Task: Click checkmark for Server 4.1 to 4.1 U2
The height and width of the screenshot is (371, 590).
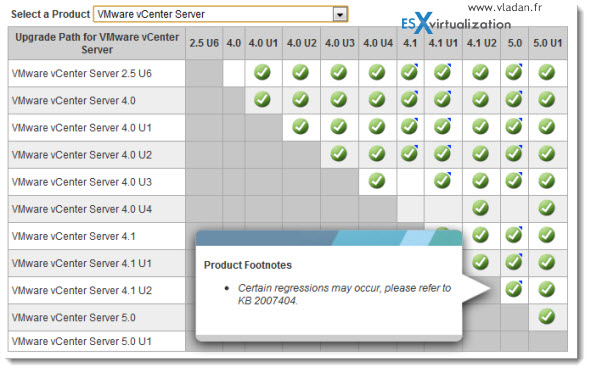Action: (x=481, y=235)
